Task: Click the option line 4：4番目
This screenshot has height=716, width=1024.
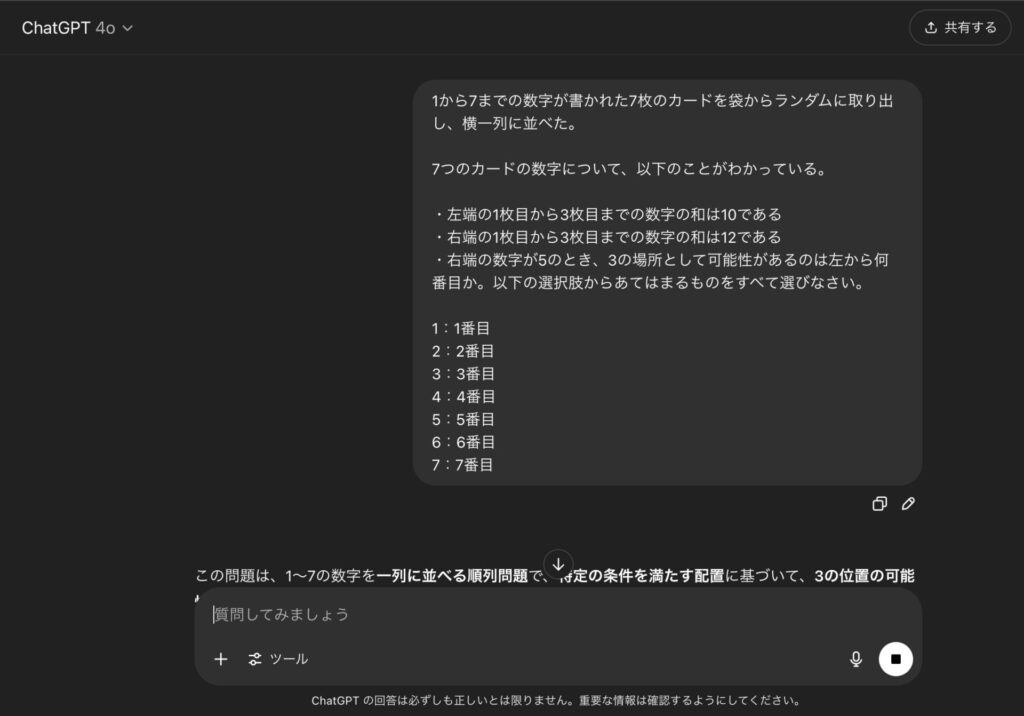Action: tap(463, 396)
